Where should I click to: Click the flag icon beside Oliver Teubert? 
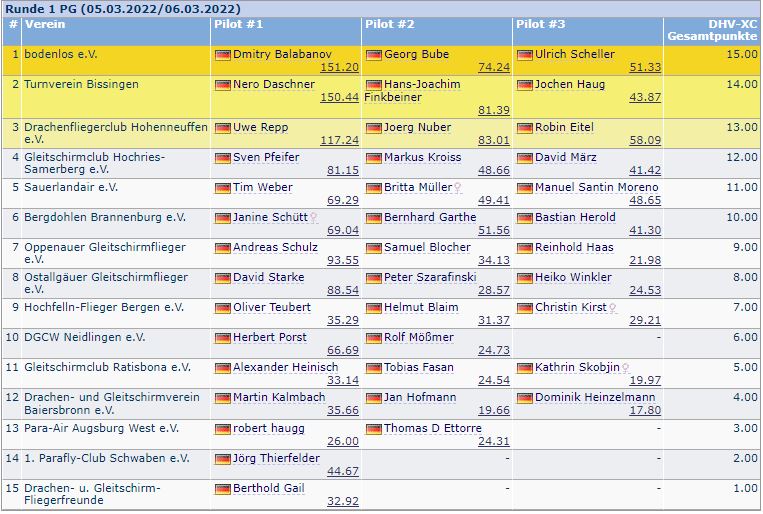click(x=222, y=308)
